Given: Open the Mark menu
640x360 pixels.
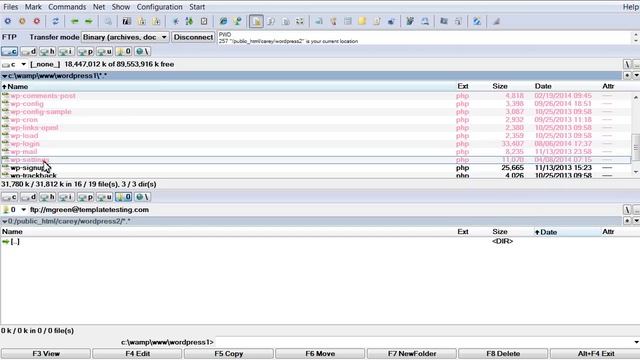Looking at the screenshot, I should (33, 7).
